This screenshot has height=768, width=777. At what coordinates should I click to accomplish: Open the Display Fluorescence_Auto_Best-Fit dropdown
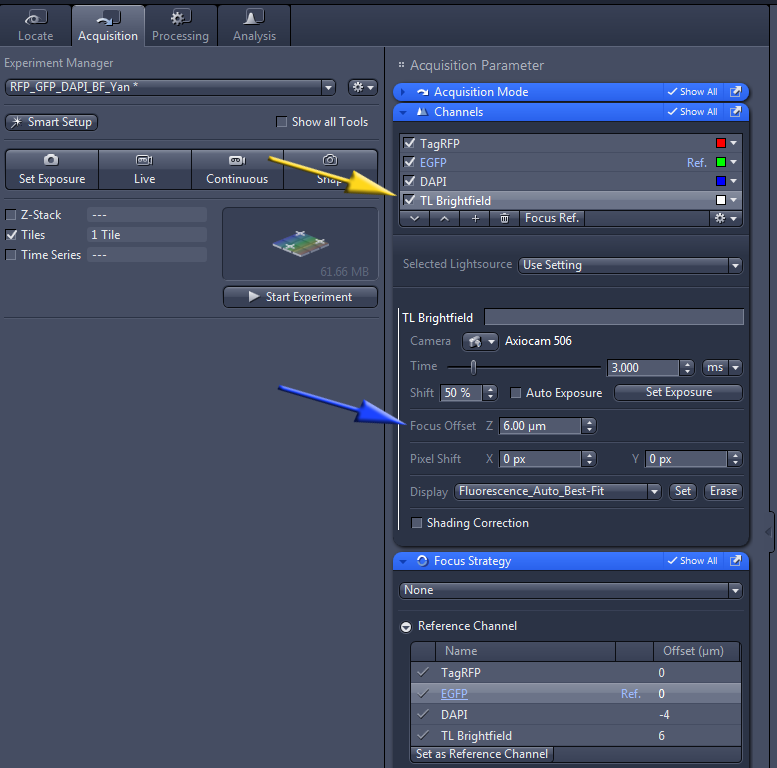coord(557,491)
